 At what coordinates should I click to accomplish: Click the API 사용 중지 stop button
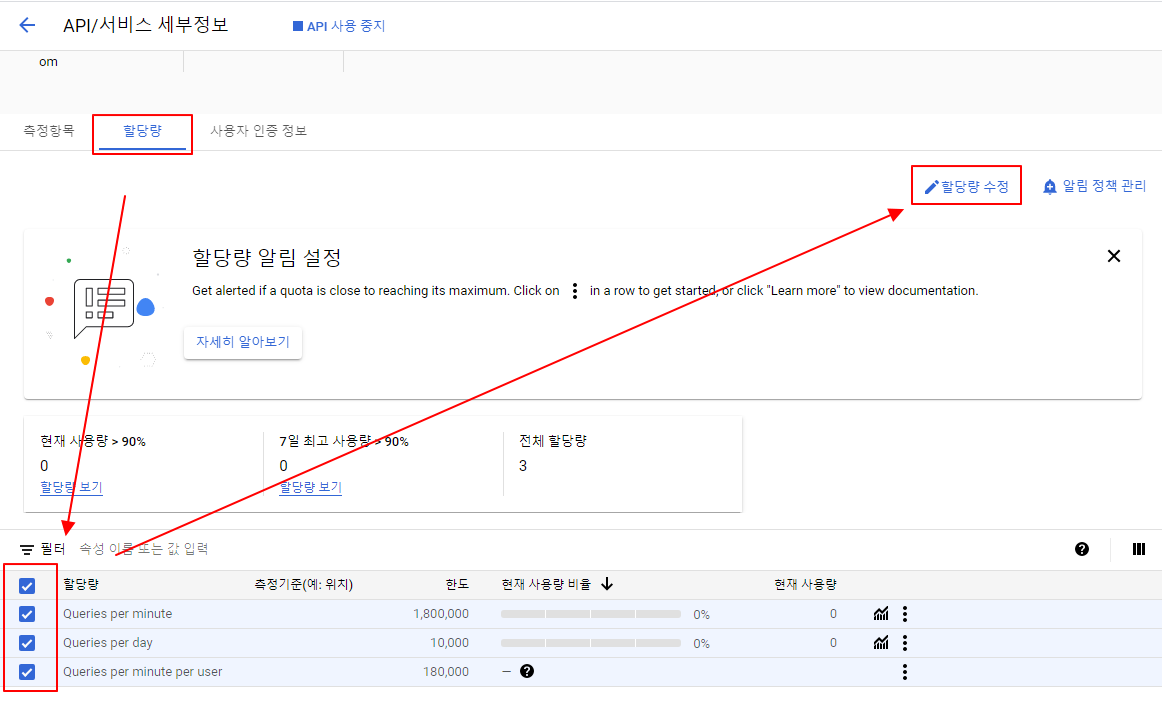pyautogui.click(x=339, y=26)
